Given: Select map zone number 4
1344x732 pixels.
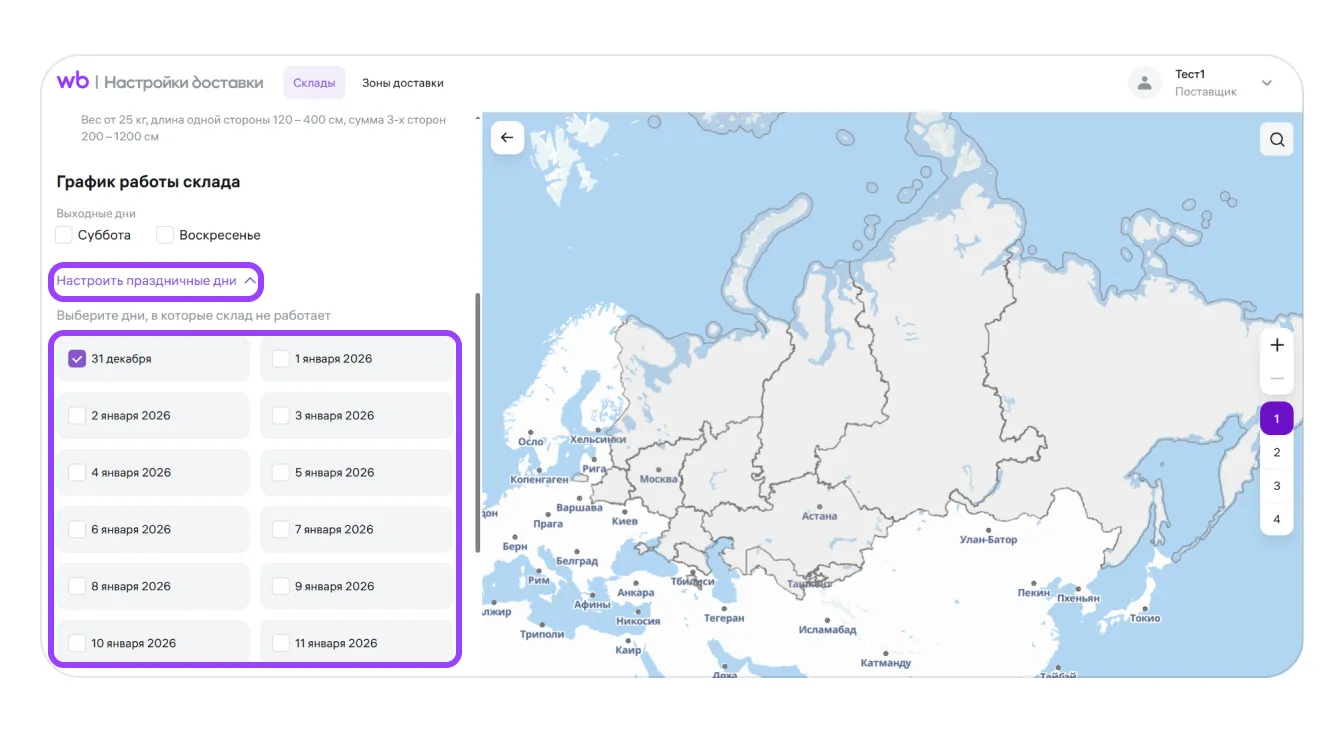Looking at the screenshot, I should pos(1276,519).
